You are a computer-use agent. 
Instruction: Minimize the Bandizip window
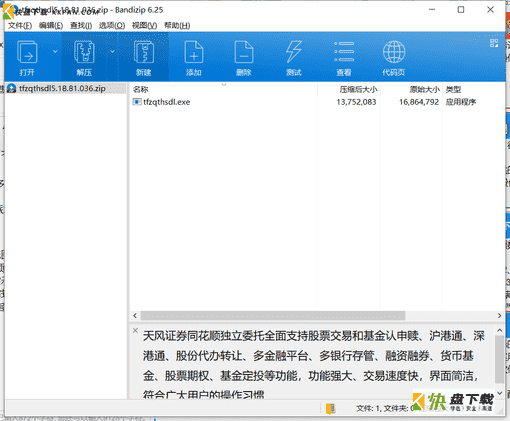[x=432, y=10]
